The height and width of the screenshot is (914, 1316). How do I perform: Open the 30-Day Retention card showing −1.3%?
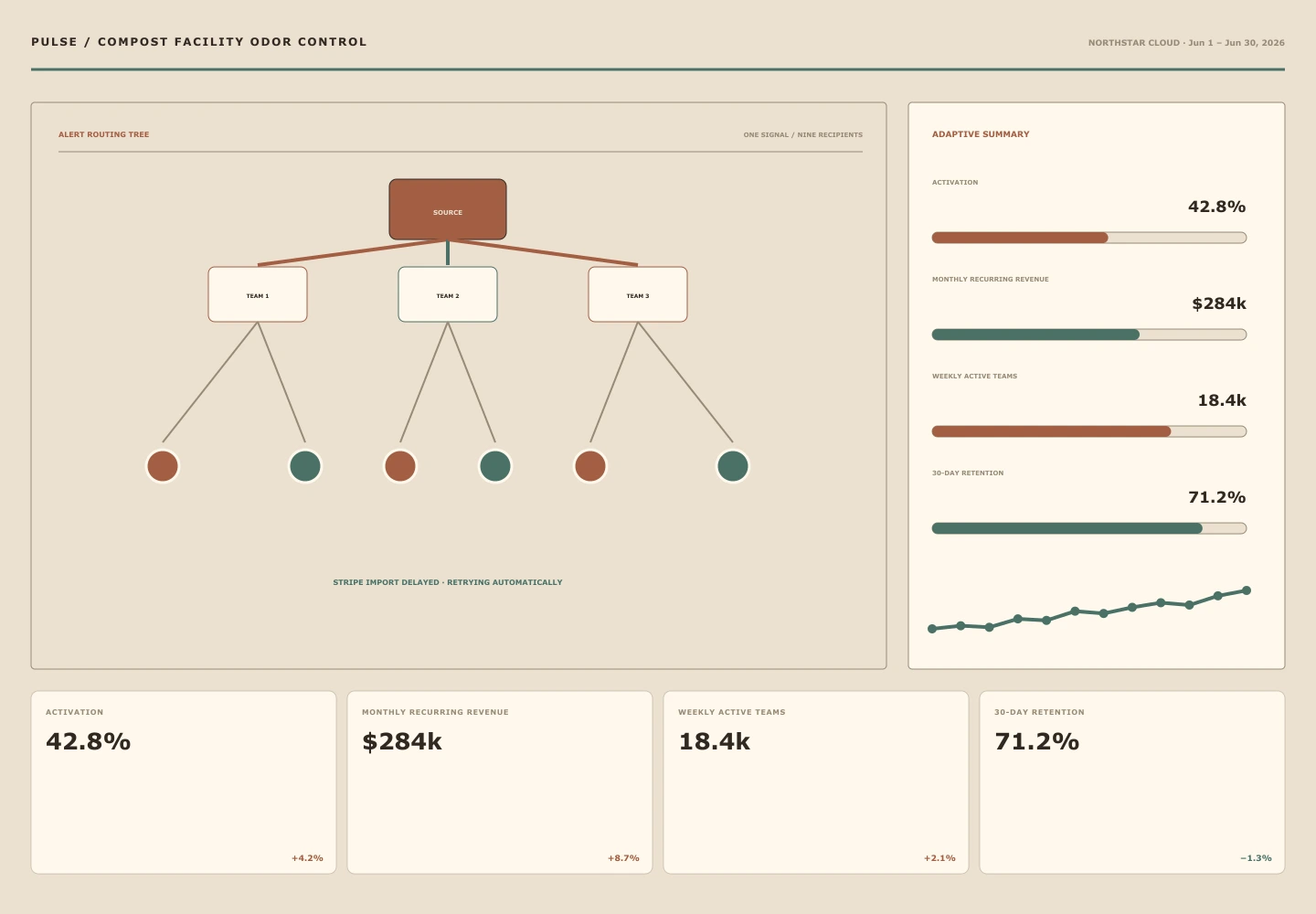tap(1132, 782)
